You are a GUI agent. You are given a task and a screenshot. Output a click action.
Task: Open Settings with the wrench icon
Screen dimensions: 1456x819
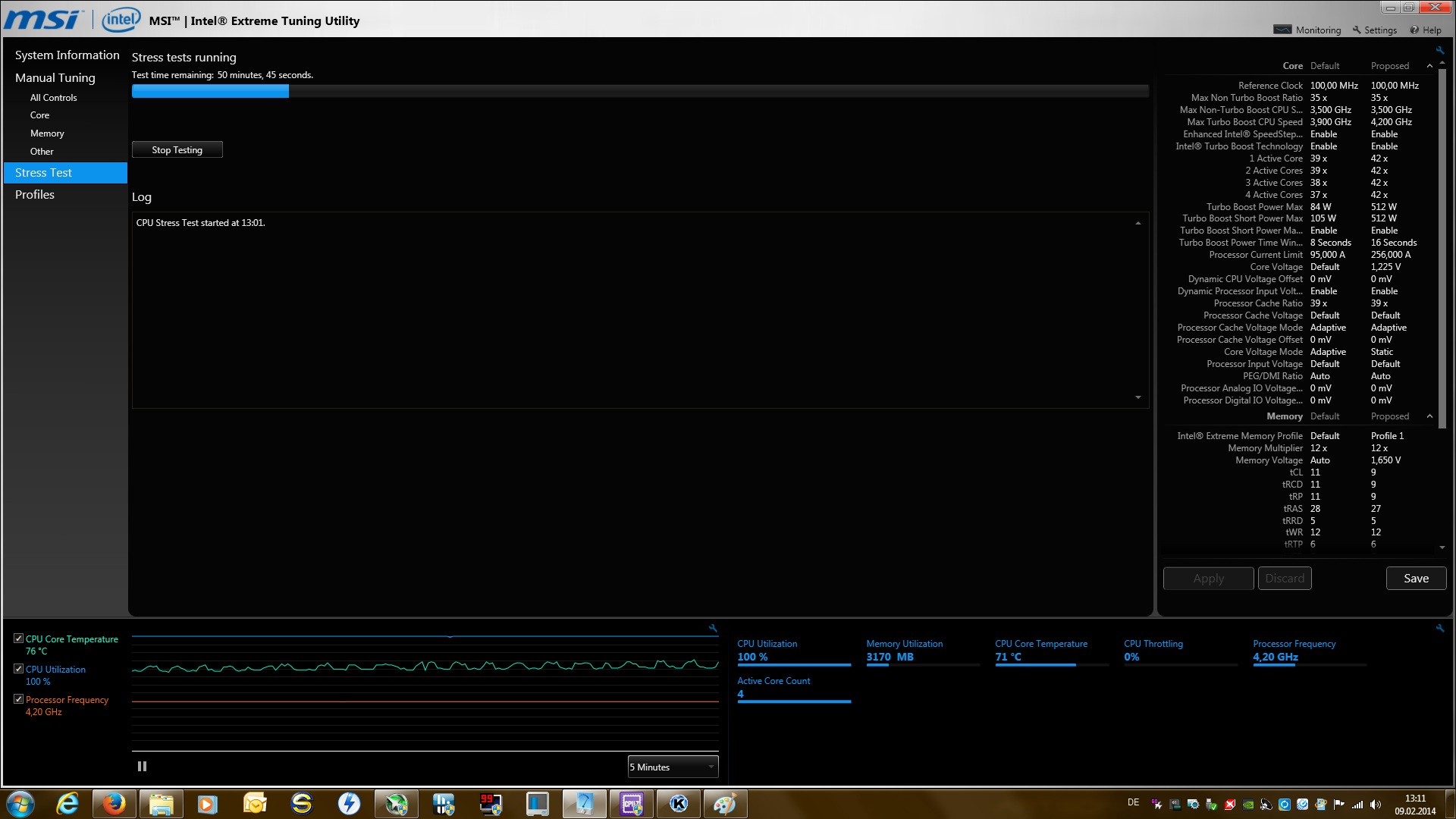coord(1357,30)
